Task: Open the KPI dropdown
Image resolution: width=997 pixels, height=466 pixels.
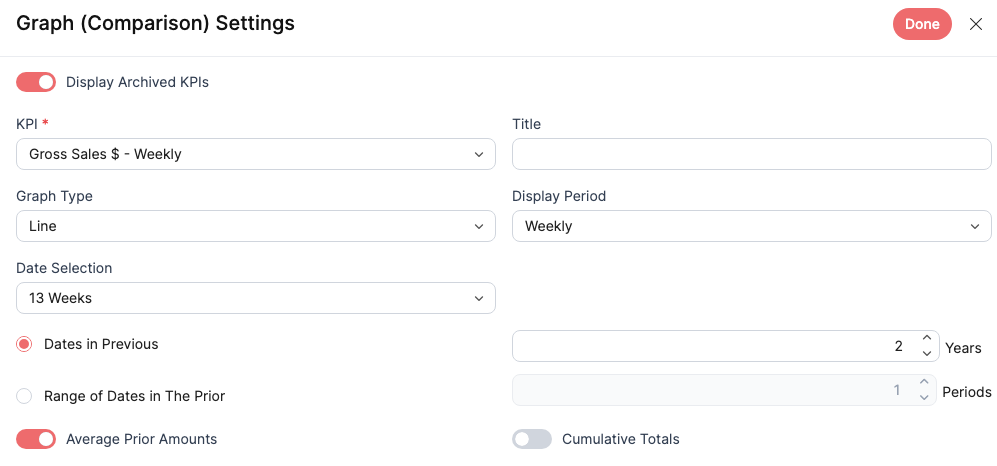Action: point(256,154)
